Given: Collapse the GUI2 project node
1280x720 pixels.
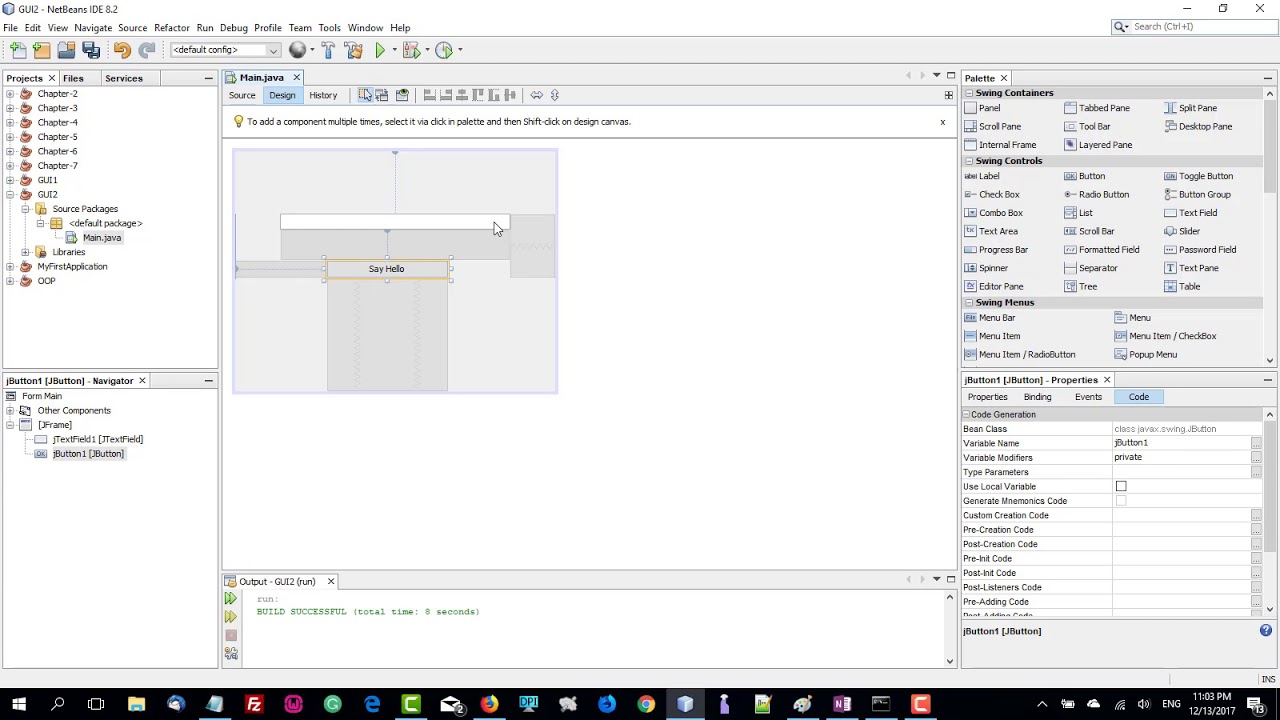Looking at the screenshot, I should click(10, 195).
